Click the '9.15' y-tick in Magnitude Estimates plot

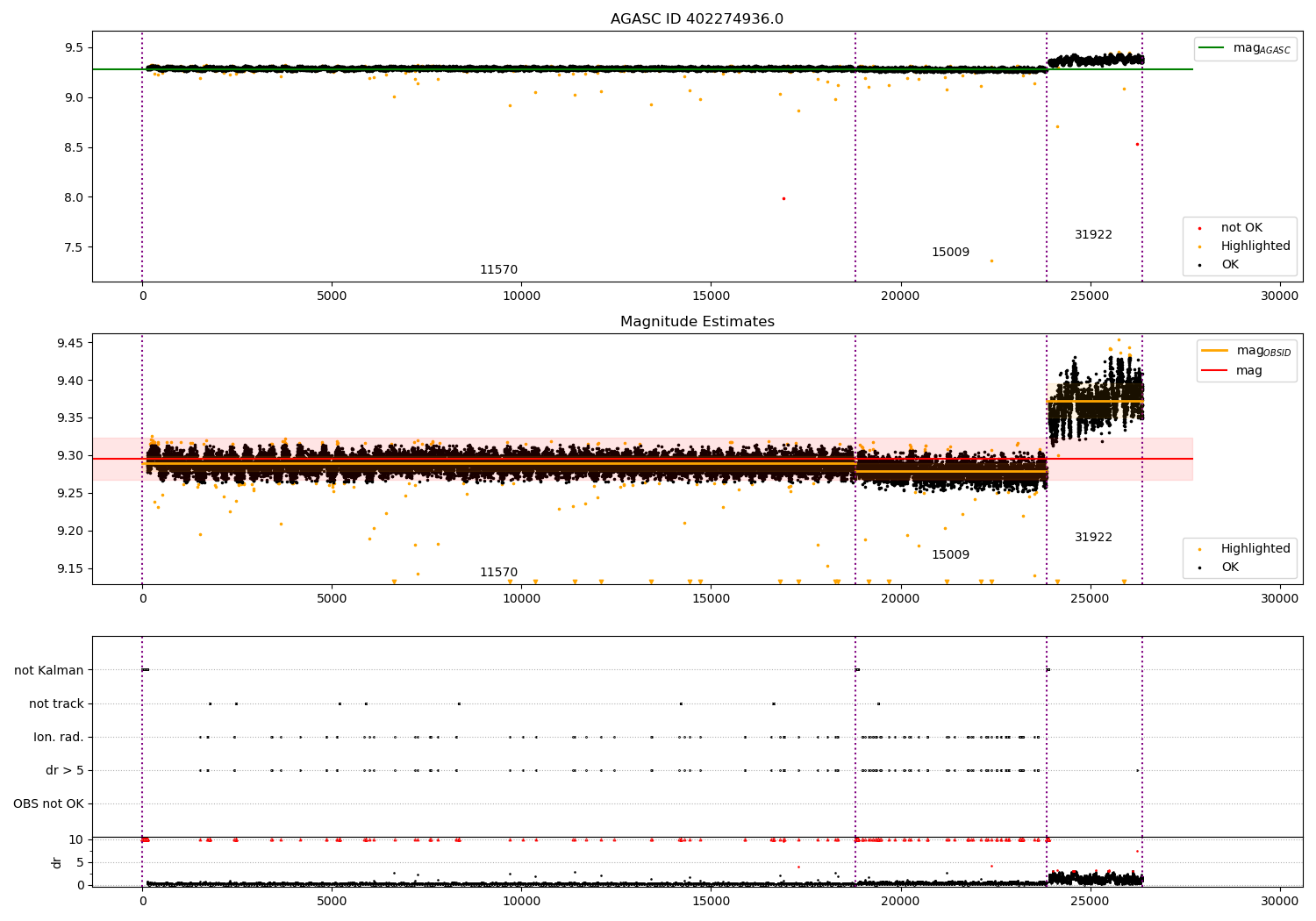pyautogui.click(x=70, y=568)
